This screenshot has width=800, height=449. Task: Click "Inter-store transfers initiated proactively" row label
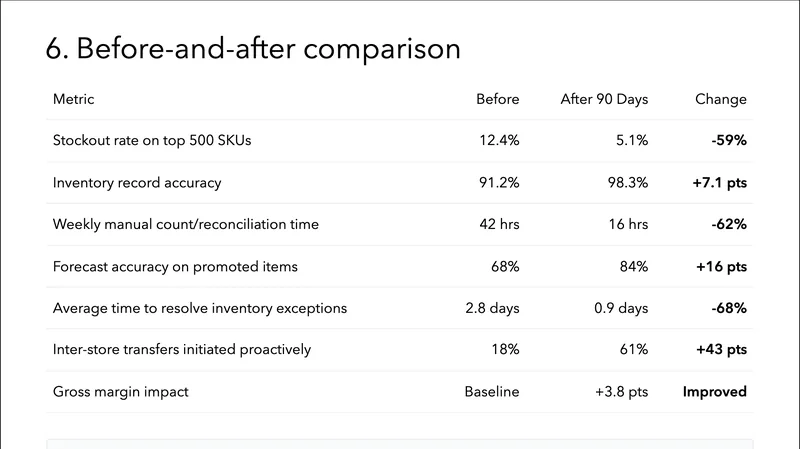pos(182,350)
